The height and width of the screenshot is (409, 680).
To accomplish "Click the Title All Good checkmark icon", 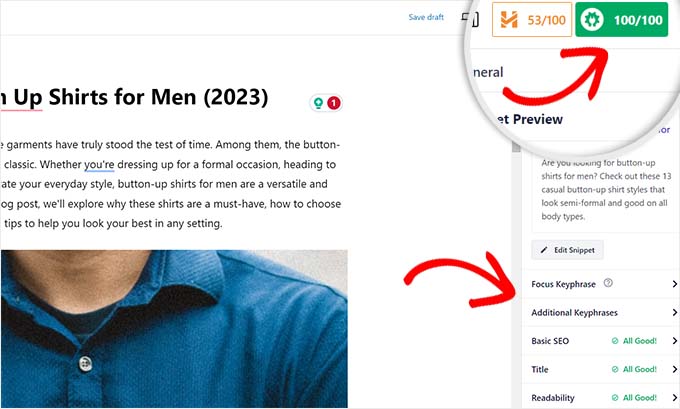I will coord(615,369).
